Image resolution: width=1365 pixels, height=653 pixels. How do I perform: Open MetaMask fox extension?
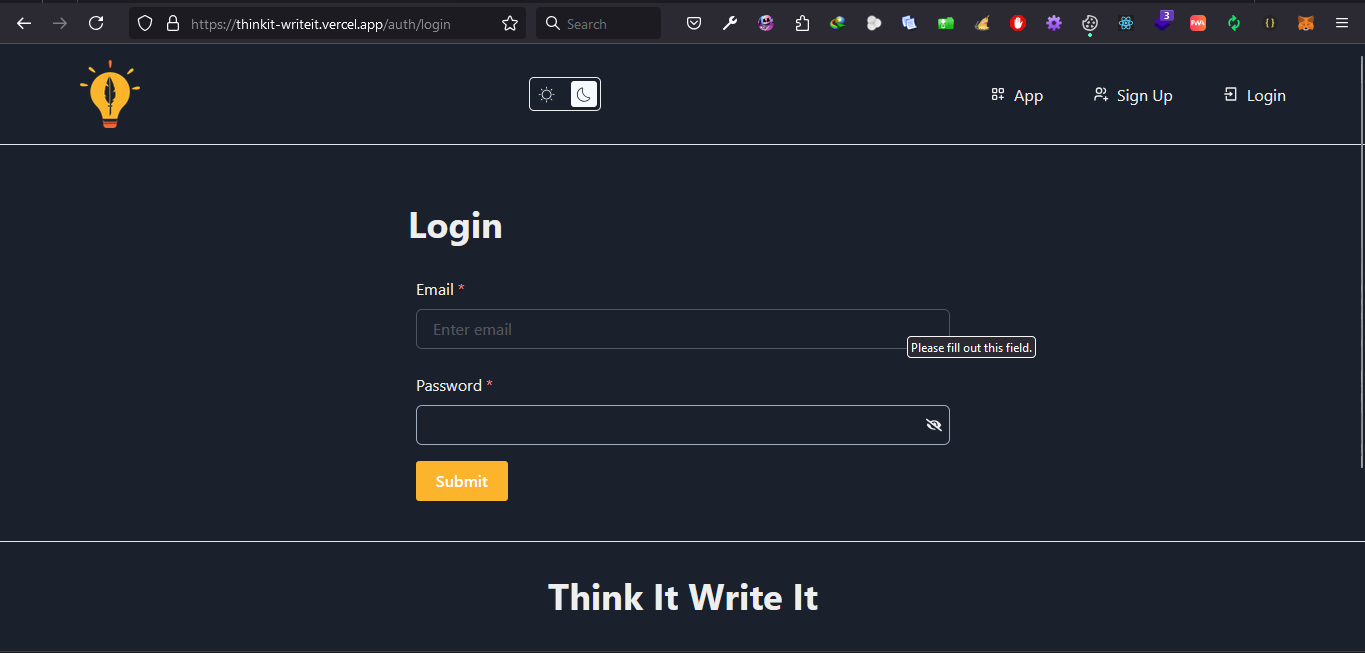(x=1306, y=23)
